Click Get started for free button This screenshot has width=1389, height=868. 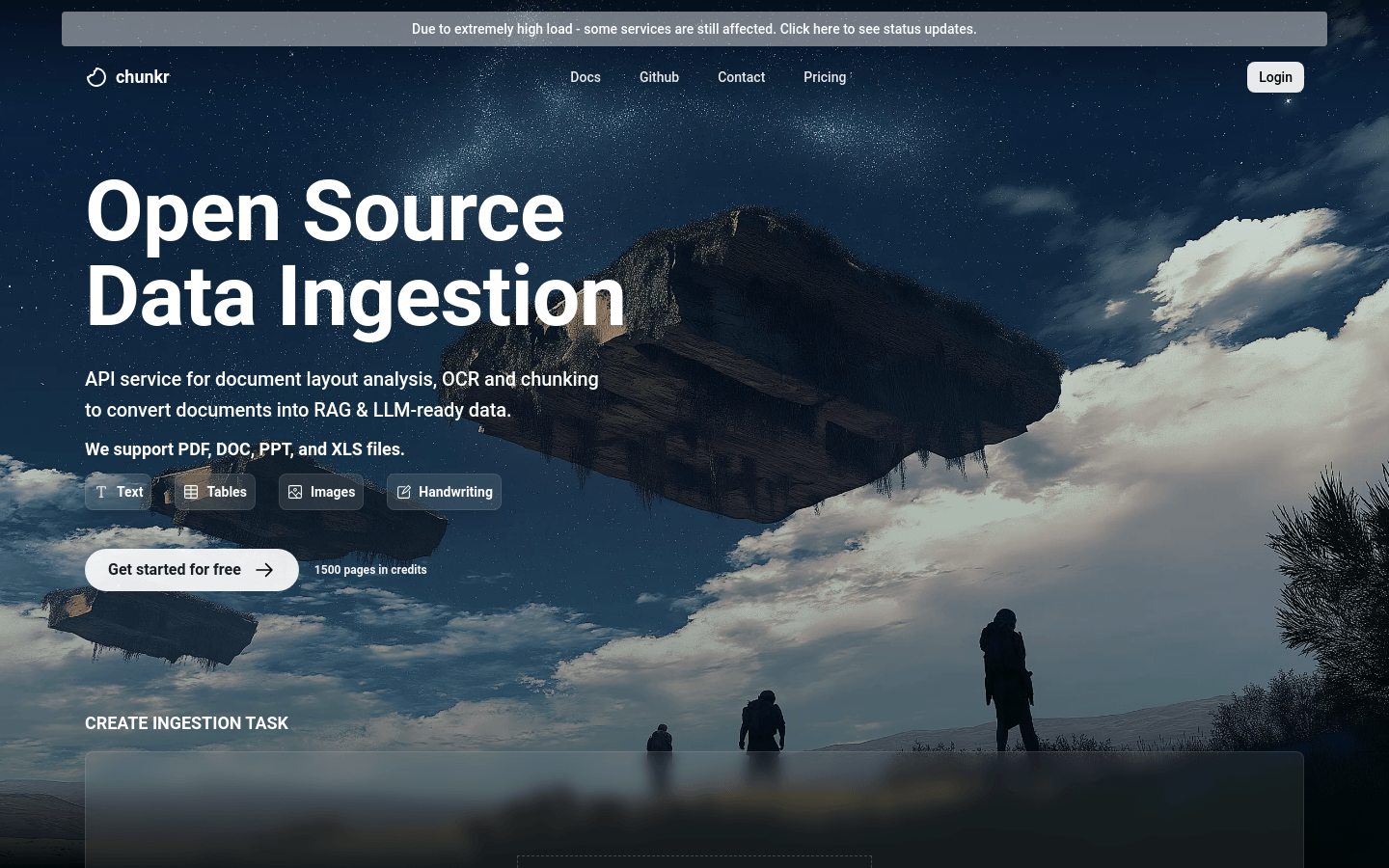click(192, 570)
